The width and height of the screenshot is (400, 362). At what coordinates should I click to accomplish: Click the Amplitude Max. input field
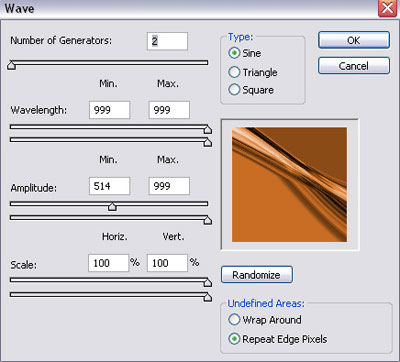point(169,186)
